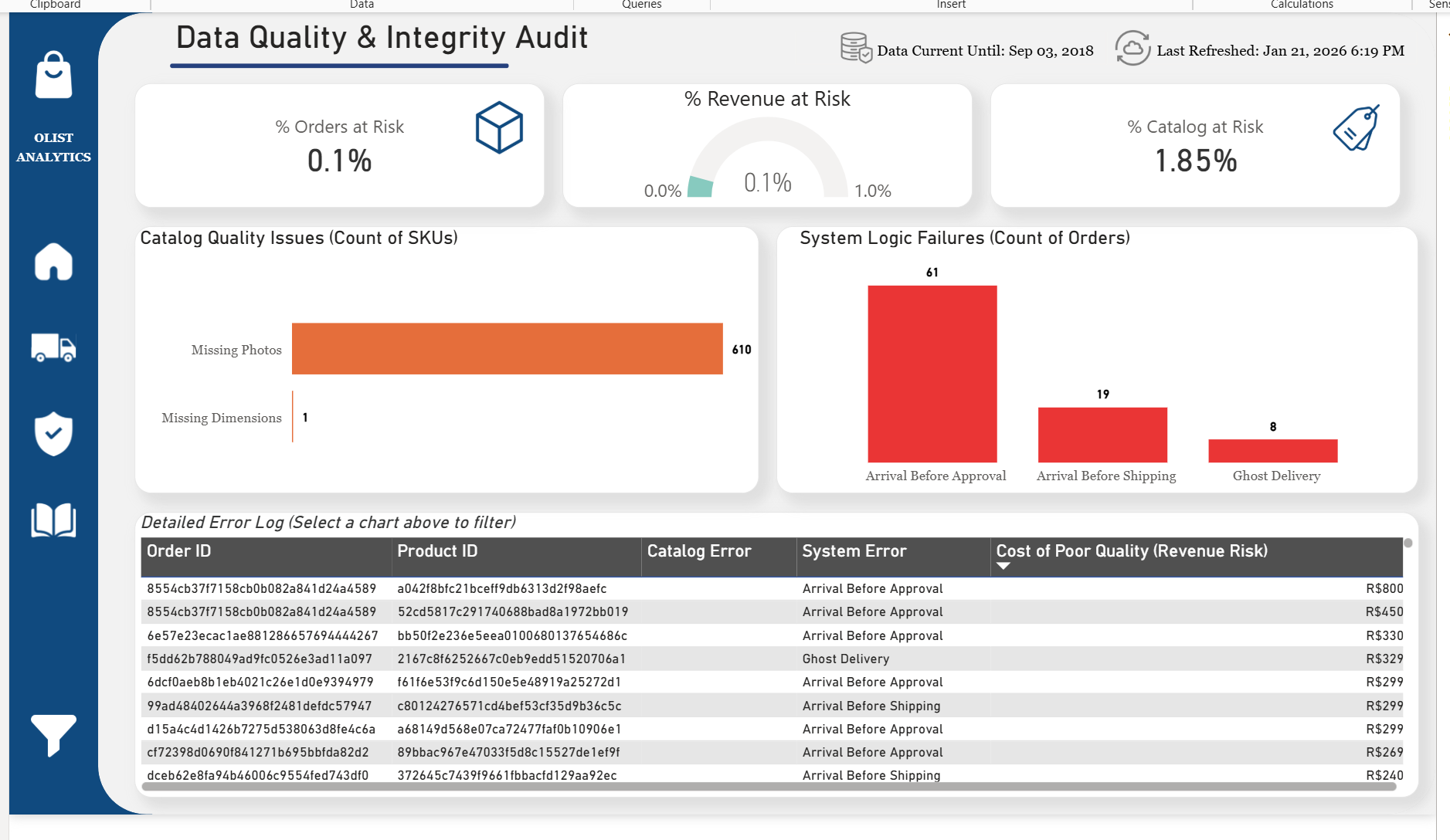This screenshot has height=840, width=1450.
Task: Click the horizontal scrollbar under error log
Action: point(769,787)
